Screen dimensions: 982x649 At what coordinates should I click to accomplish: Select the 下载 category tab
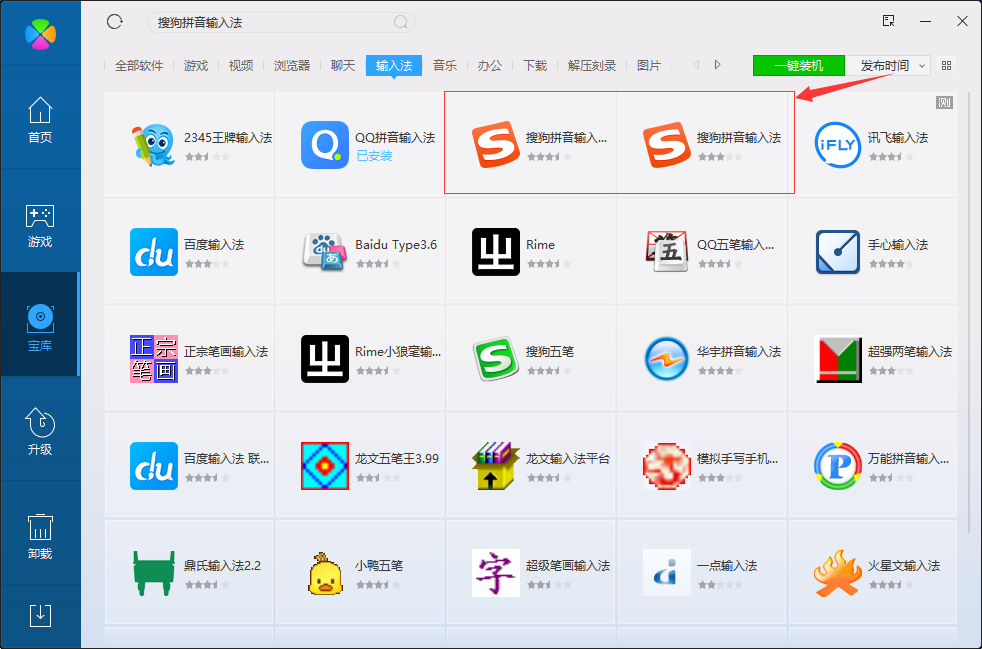535,65
